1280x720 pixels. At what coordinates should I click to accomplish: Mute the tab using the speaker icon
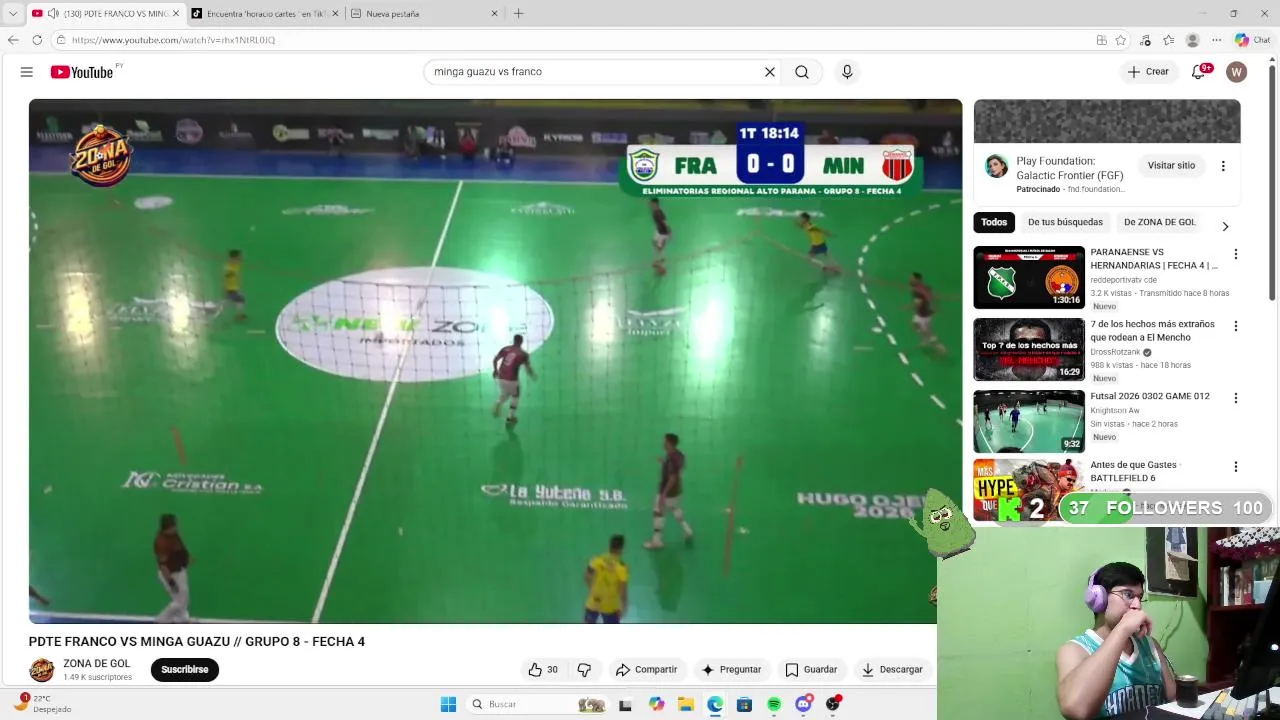pyautogui.click(x=52, y=14)
